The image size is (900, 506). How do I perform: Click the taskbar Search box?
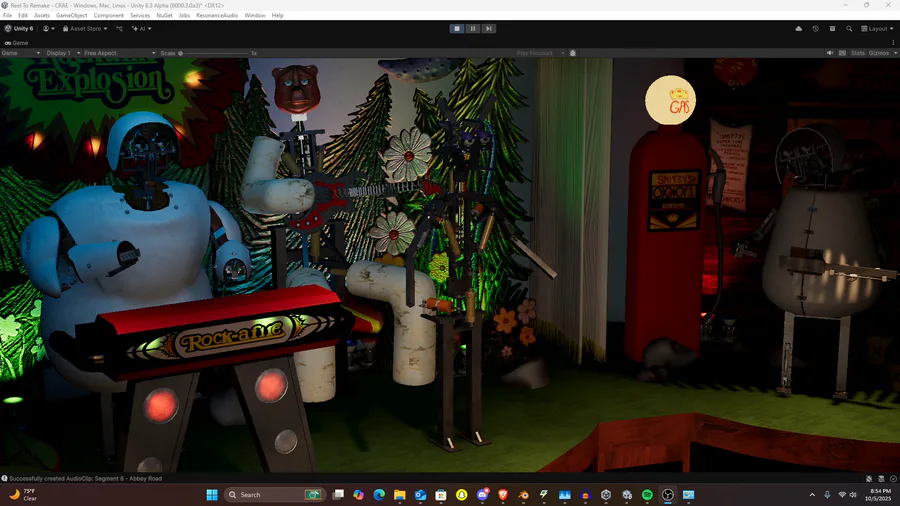[x=275, y=495]
